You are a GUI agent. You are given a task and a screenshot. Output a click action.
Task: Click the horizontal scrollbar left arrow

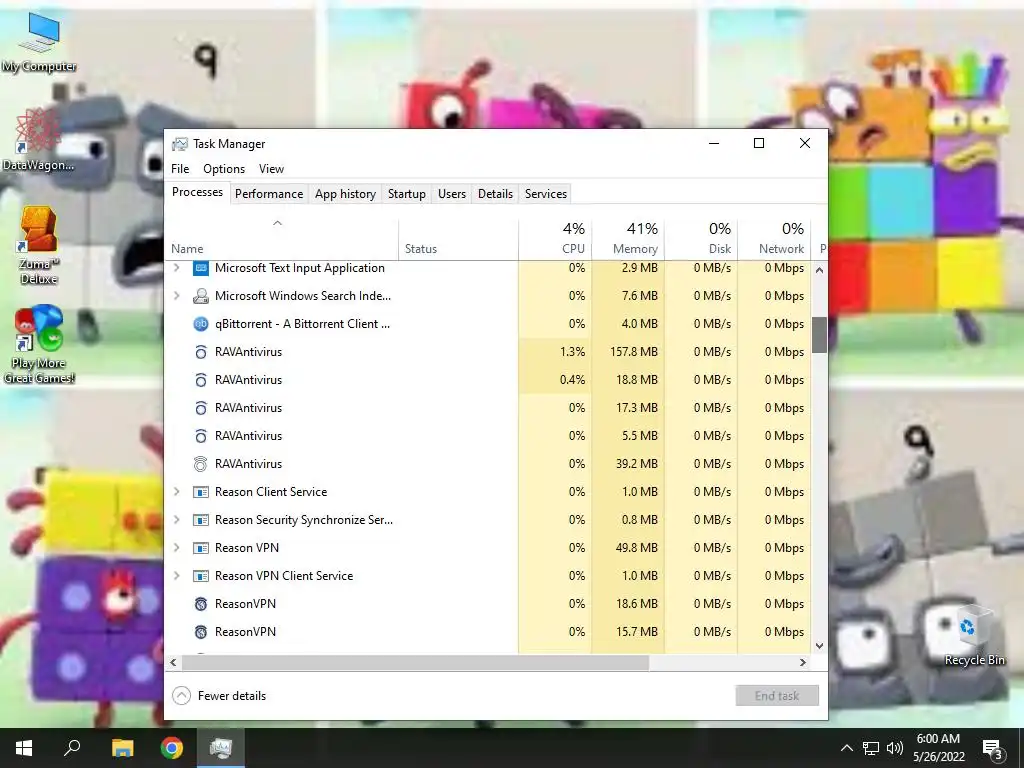point(173,662)
